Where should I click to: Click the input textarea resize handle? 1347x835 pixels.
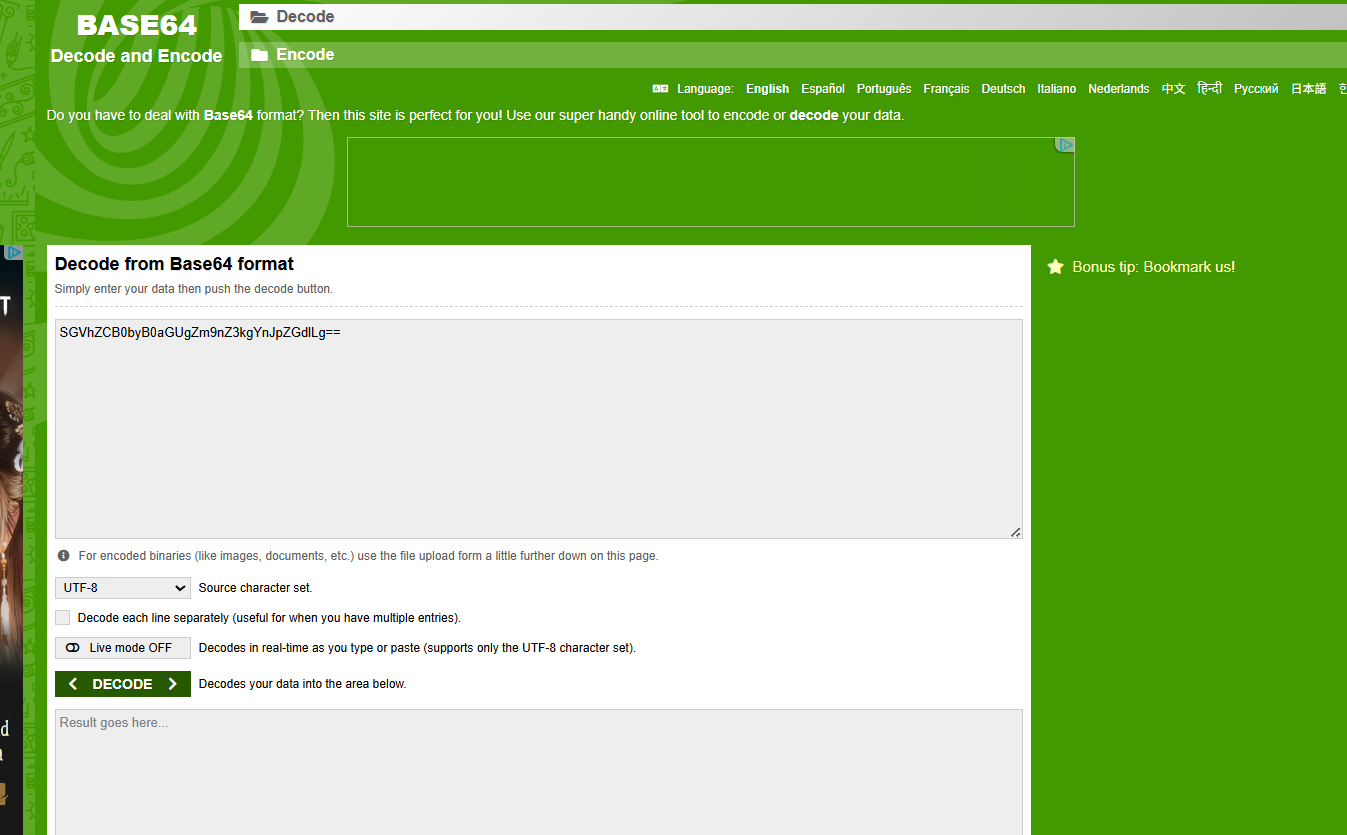point(1015,532)
